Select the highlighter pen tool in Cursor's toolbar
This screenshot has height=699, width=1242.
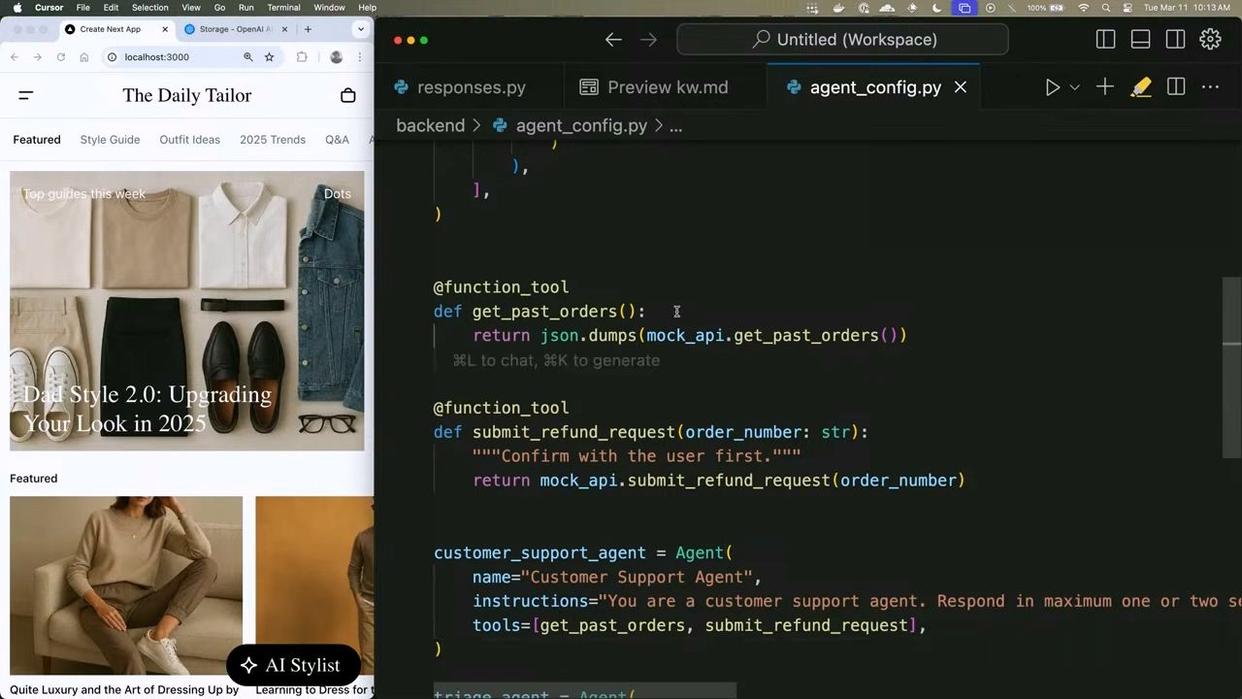[x=1141, y=87]
